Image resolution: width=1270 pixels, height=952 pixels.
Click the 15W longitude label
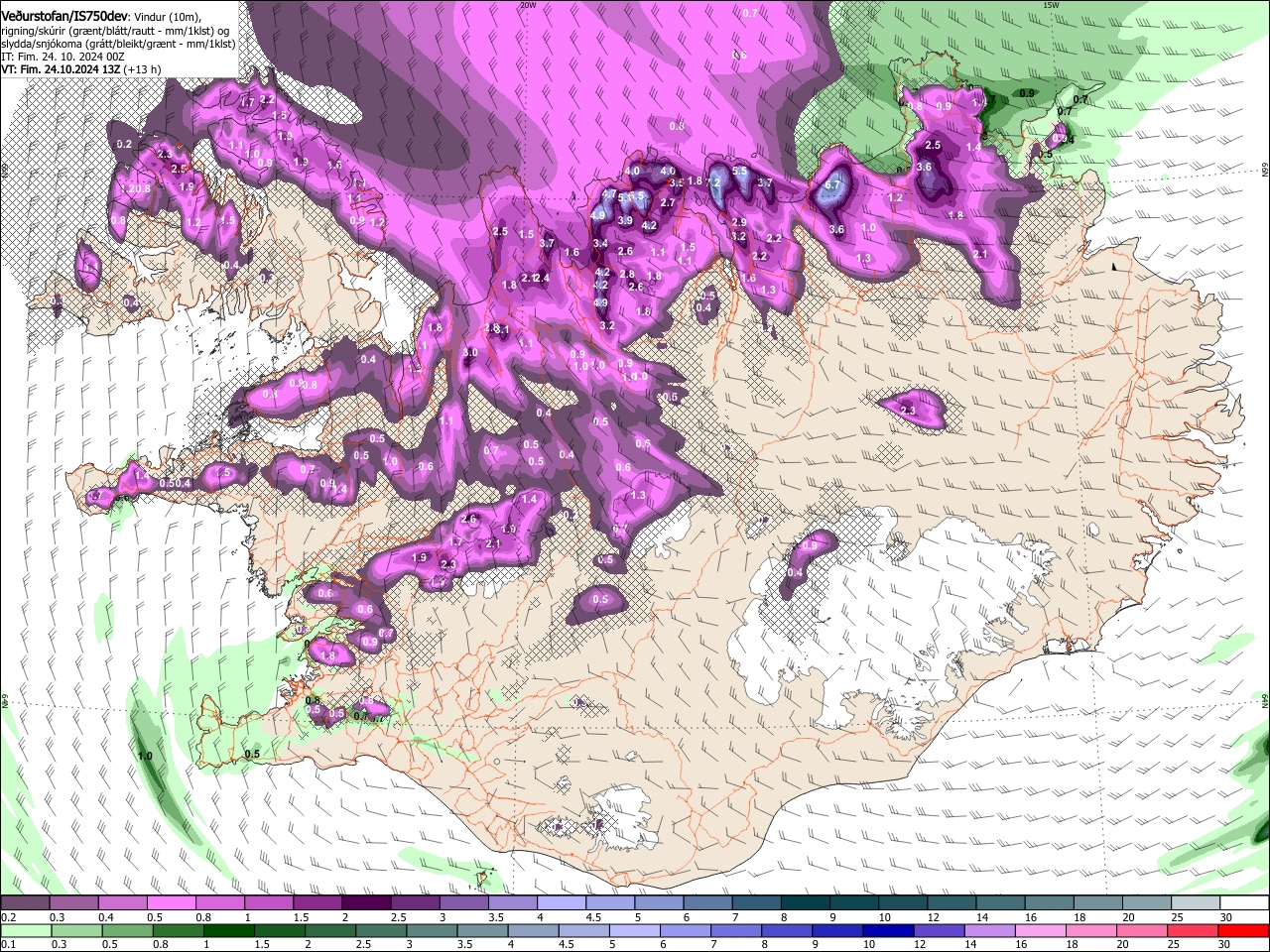pyautogui.click(x=1051, y=5)
